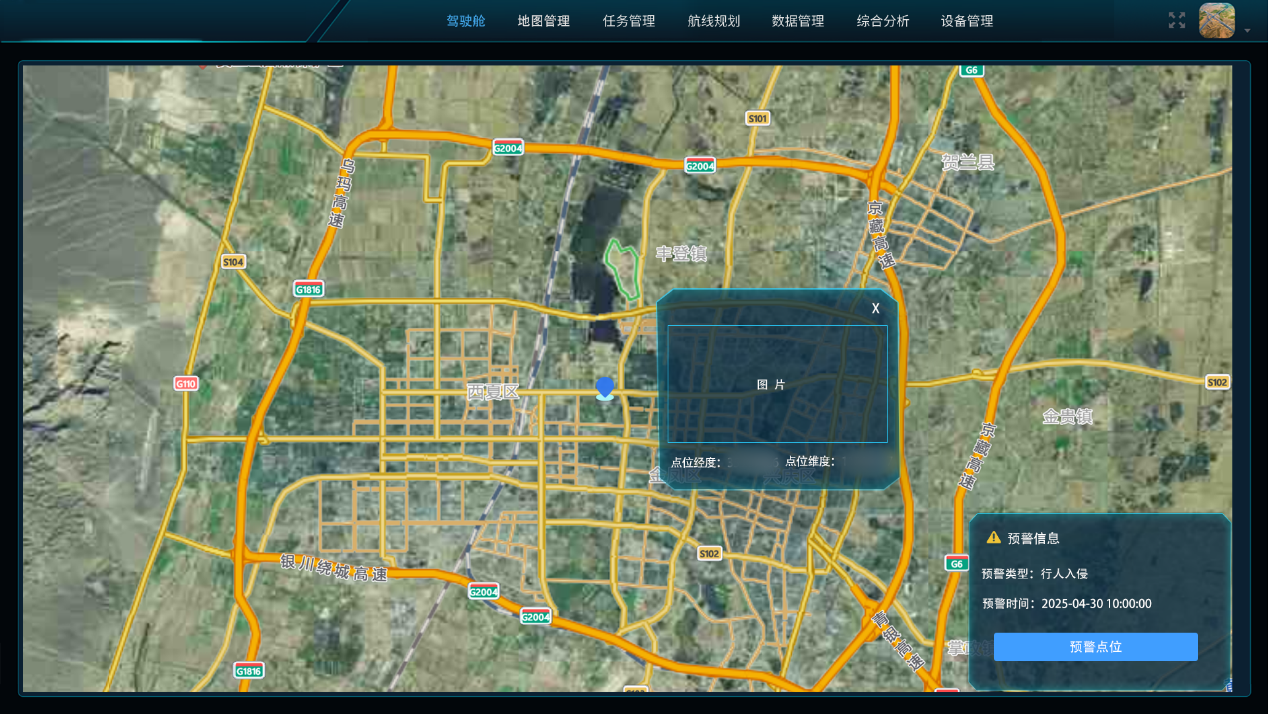Open 航线规划 in the top navigation
Screen dimensions: 1268x714
click(x=714, y=21)
